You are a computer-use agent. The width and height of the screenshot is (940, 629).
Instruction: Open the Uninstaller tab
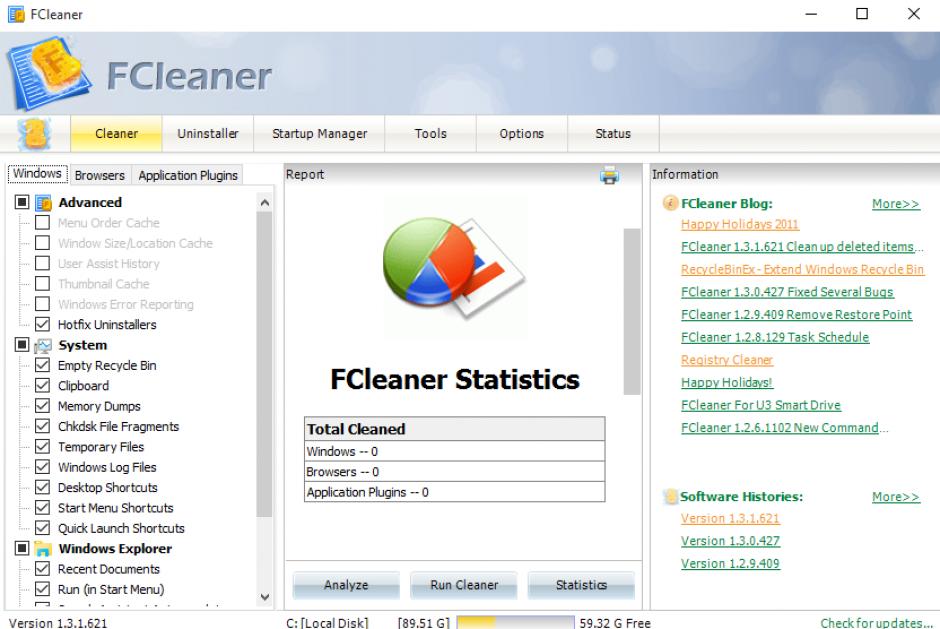point(207,134)
